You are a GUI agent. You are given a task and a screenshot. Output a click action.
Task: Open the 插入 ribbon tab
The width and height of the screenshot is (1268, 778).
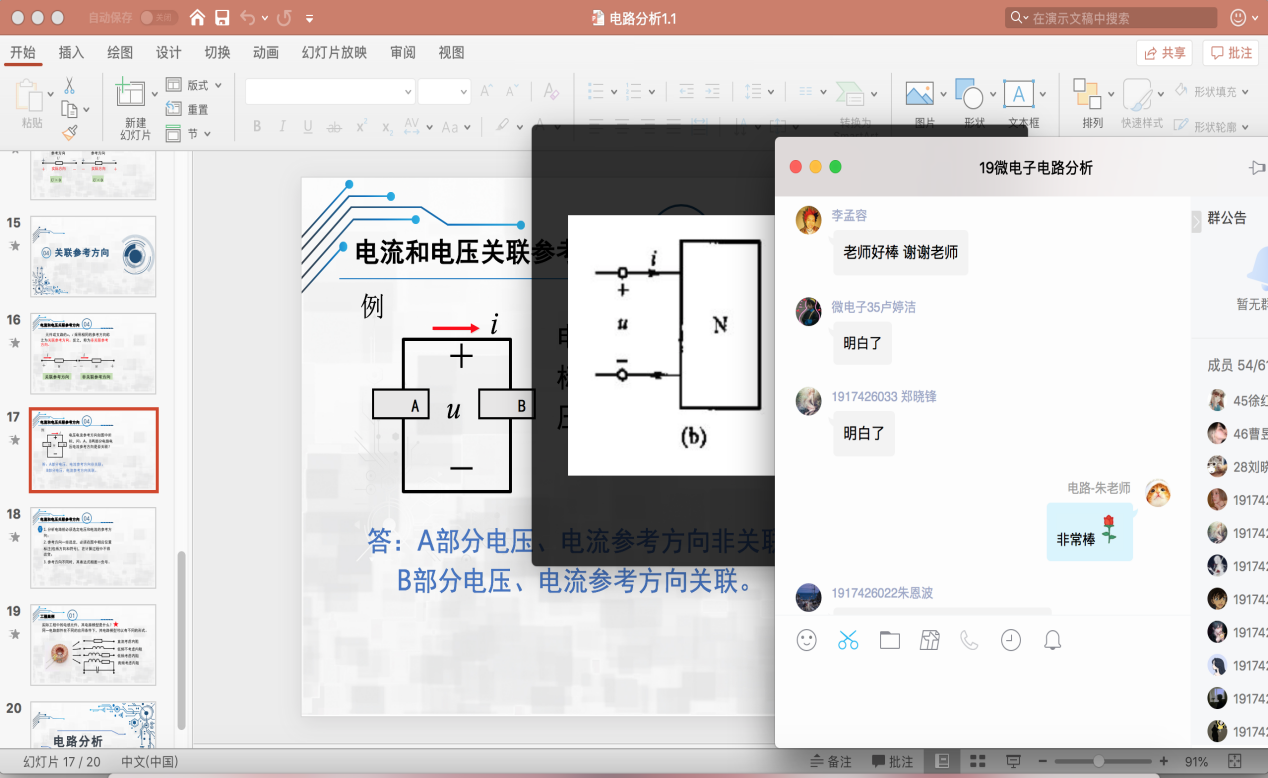71,53
